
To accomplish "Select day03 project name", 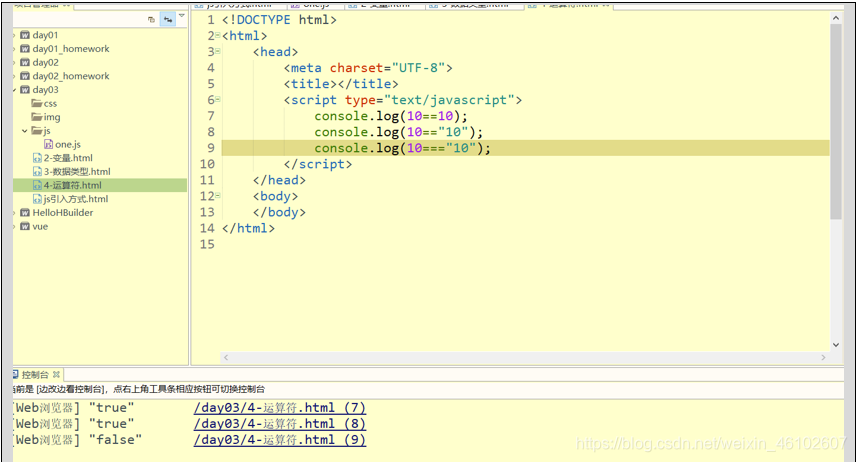I will point(45,90).
